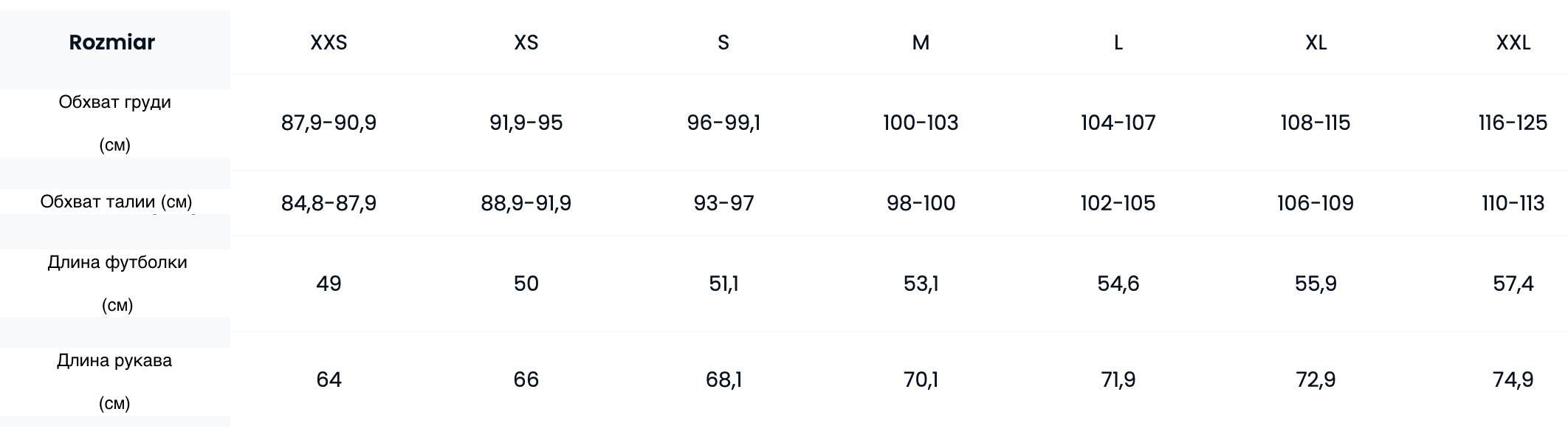Click sleeve length value 68,1

(x=723, y=379)
